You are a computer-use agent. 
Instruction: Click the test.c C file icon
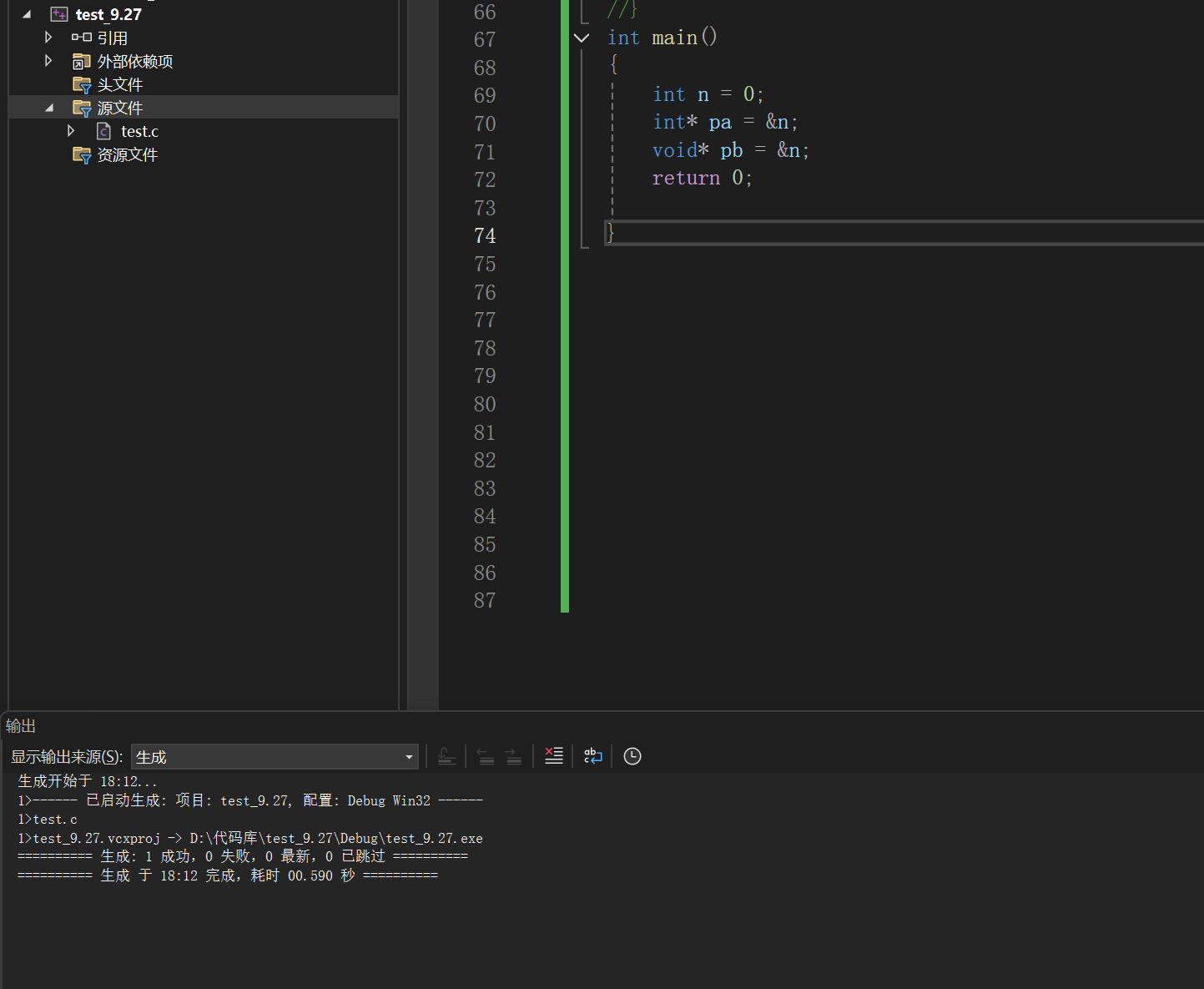click(103, 131)
